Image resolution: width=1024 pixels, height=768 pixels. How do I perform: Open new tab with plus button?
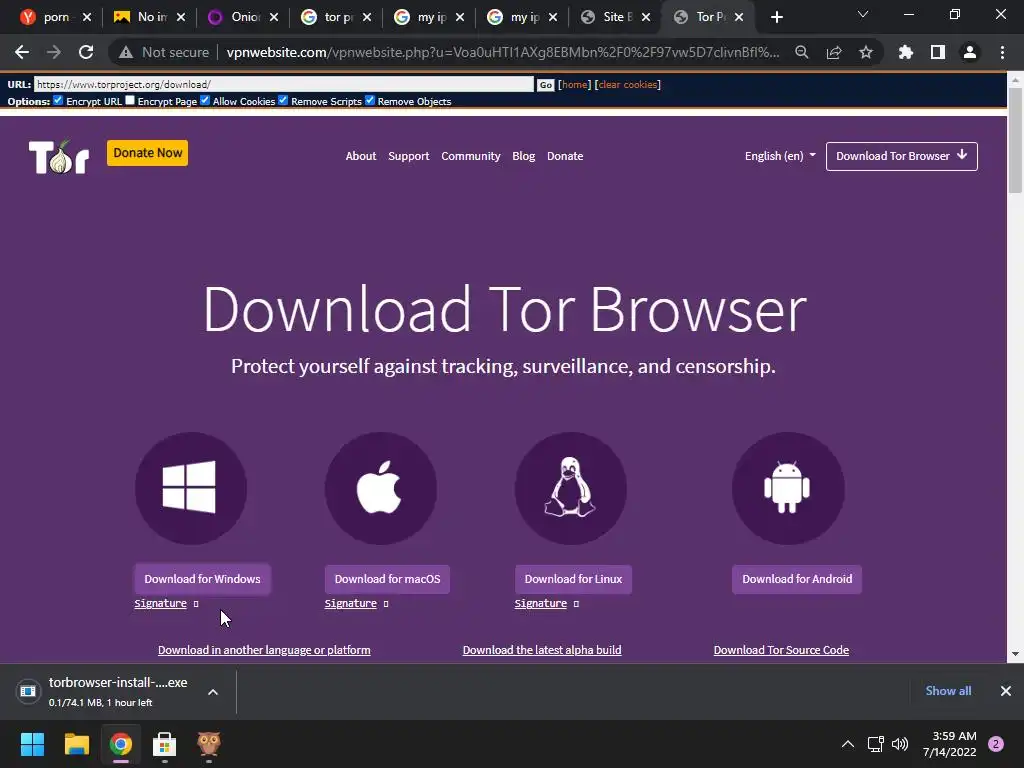tap(776, 17)
